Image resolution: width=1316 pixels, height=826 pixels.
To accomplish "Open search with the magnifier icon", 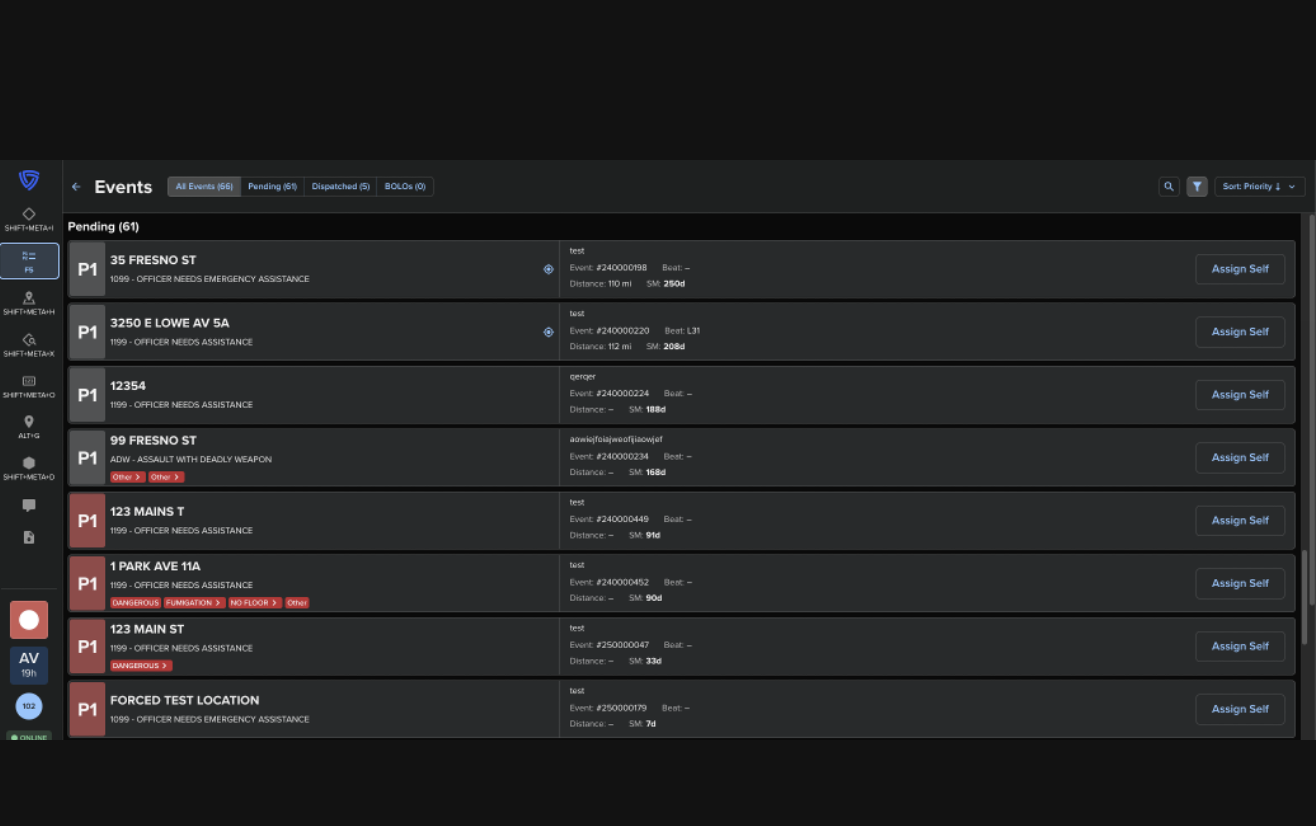I will 1168,186.
